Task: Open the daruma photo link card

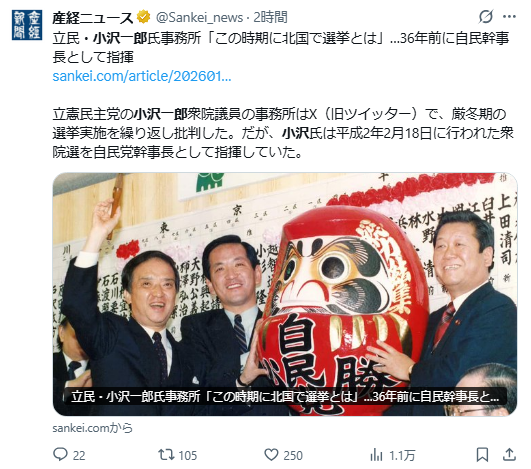Action: click(x=285, y=294)
